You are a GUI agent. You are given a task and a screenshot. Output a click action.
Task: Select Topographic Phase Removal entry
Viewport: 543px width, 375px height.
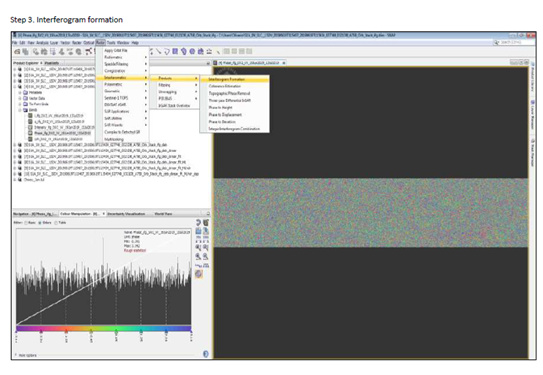[x=234, y=93]
